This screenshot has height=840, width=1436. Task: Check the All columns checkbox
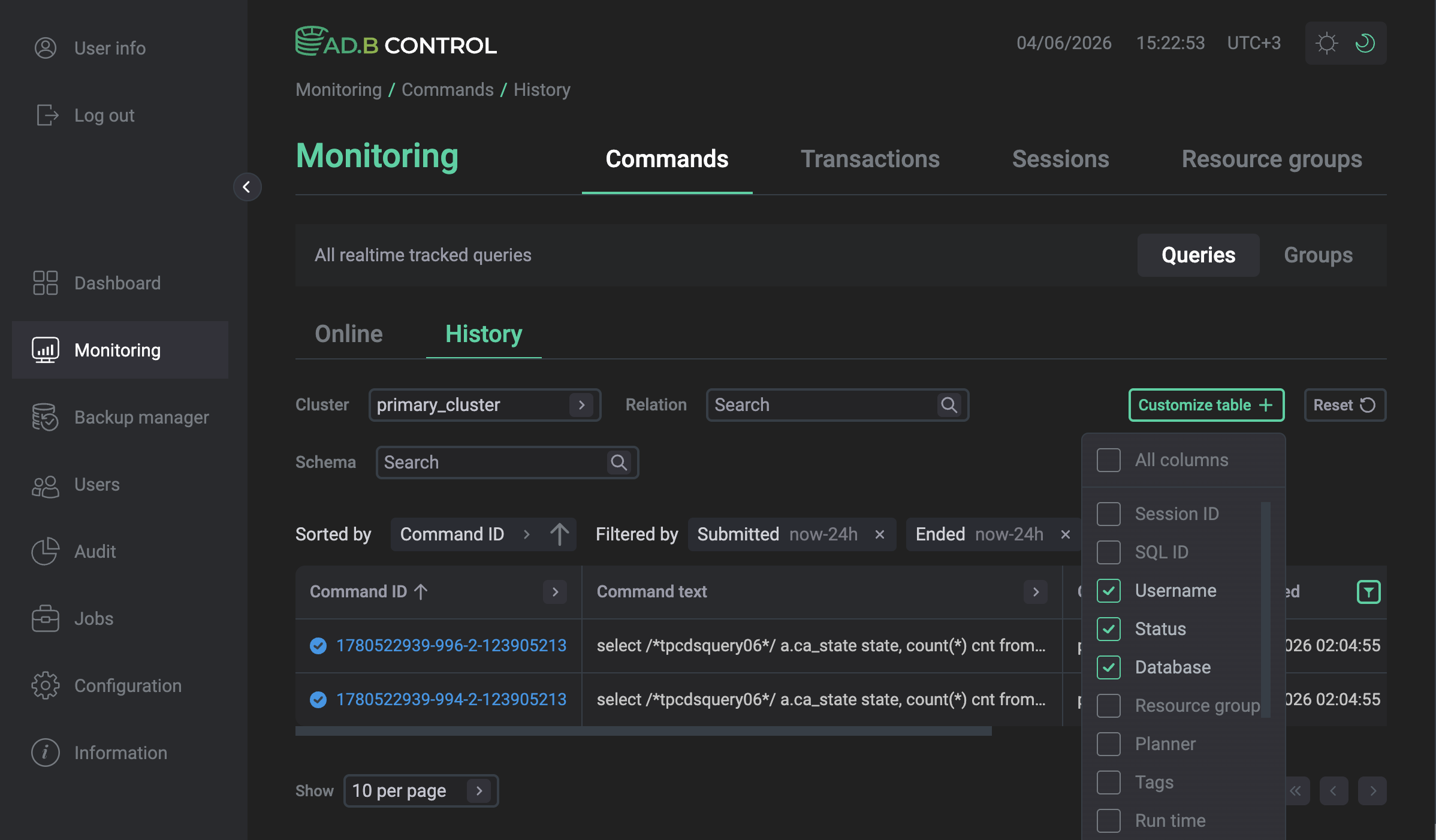[x=1109, y=460]
